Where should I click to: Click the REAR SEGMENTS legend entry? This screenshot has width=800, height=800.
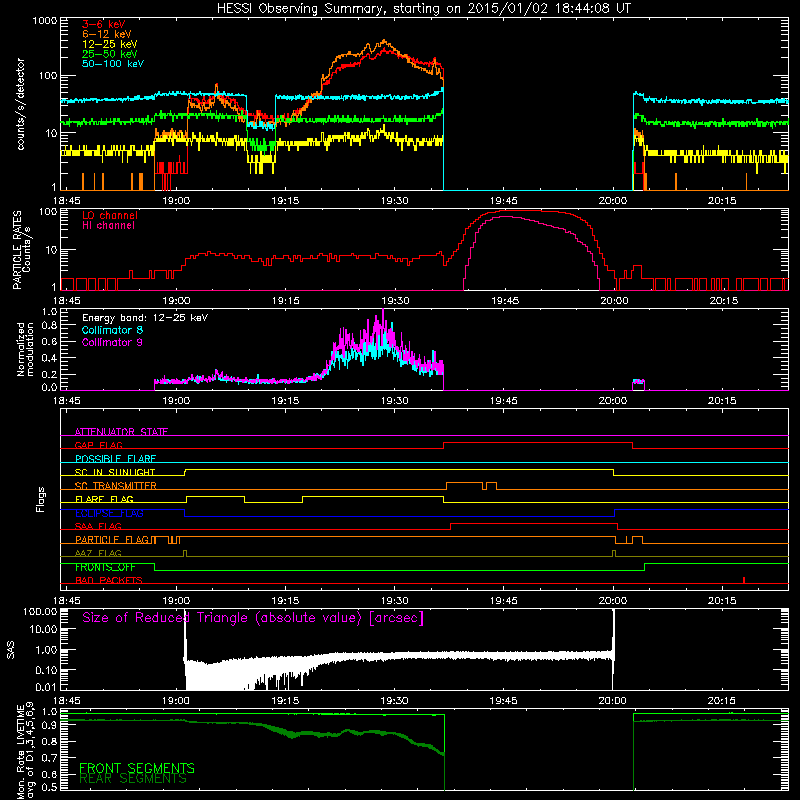click(x=133, y=779)
